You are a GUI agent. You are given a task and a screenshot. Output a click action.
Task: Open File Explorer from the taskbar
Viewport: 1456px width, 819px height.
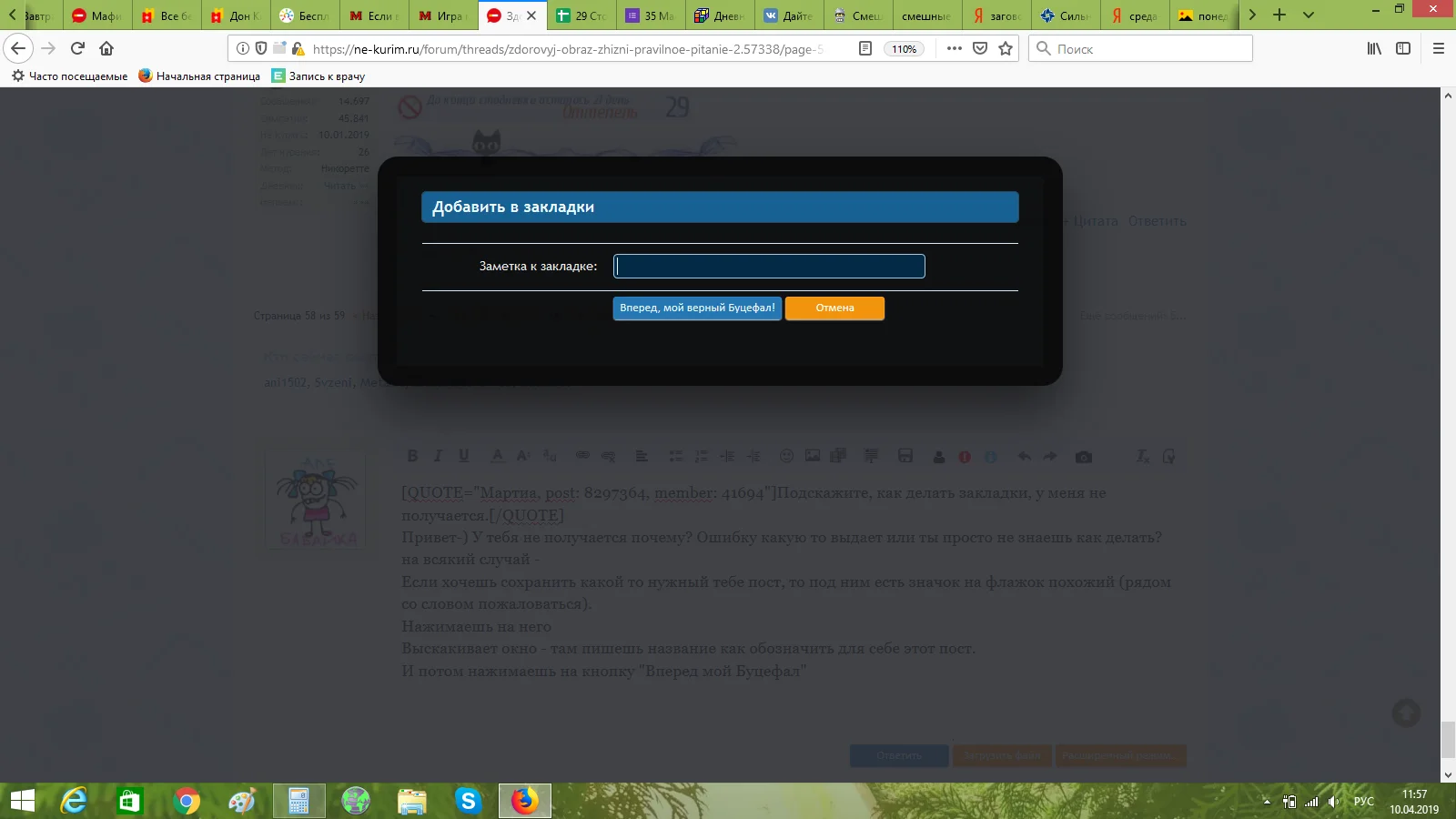point(411,801)
